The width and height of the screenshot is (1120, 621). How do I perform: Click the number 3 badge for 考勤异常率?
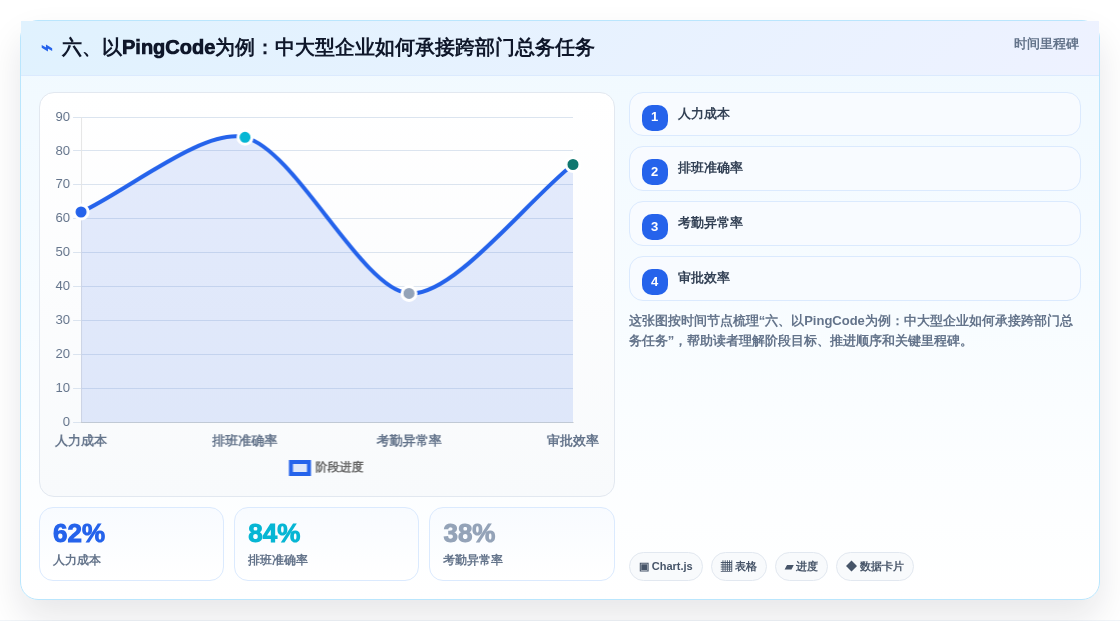(x=654, y=227)
